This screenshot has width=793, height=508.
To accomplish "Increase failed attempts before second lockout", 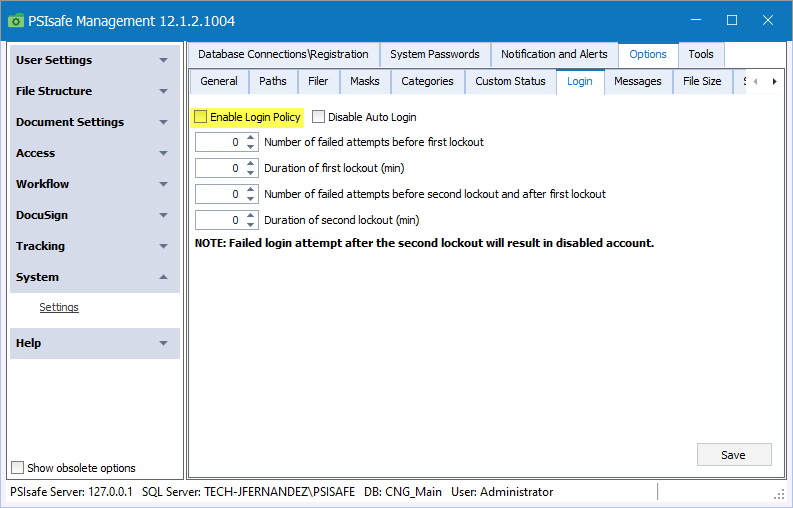I will click(x=251, y=190).
